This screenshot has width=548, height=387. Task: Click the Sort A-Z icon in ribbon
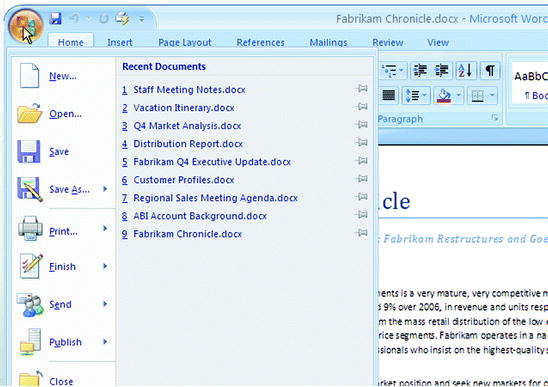click(466, 71)
